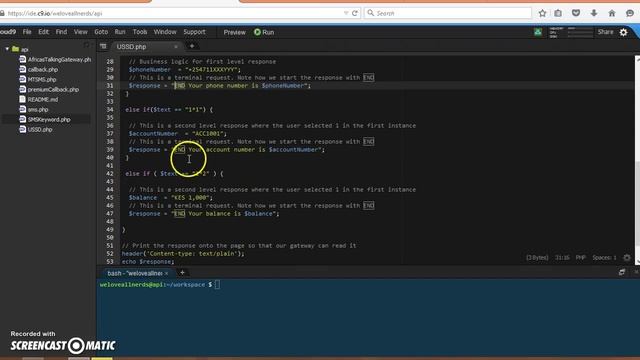Open USSD.php in the file tree

coord(40,129)
